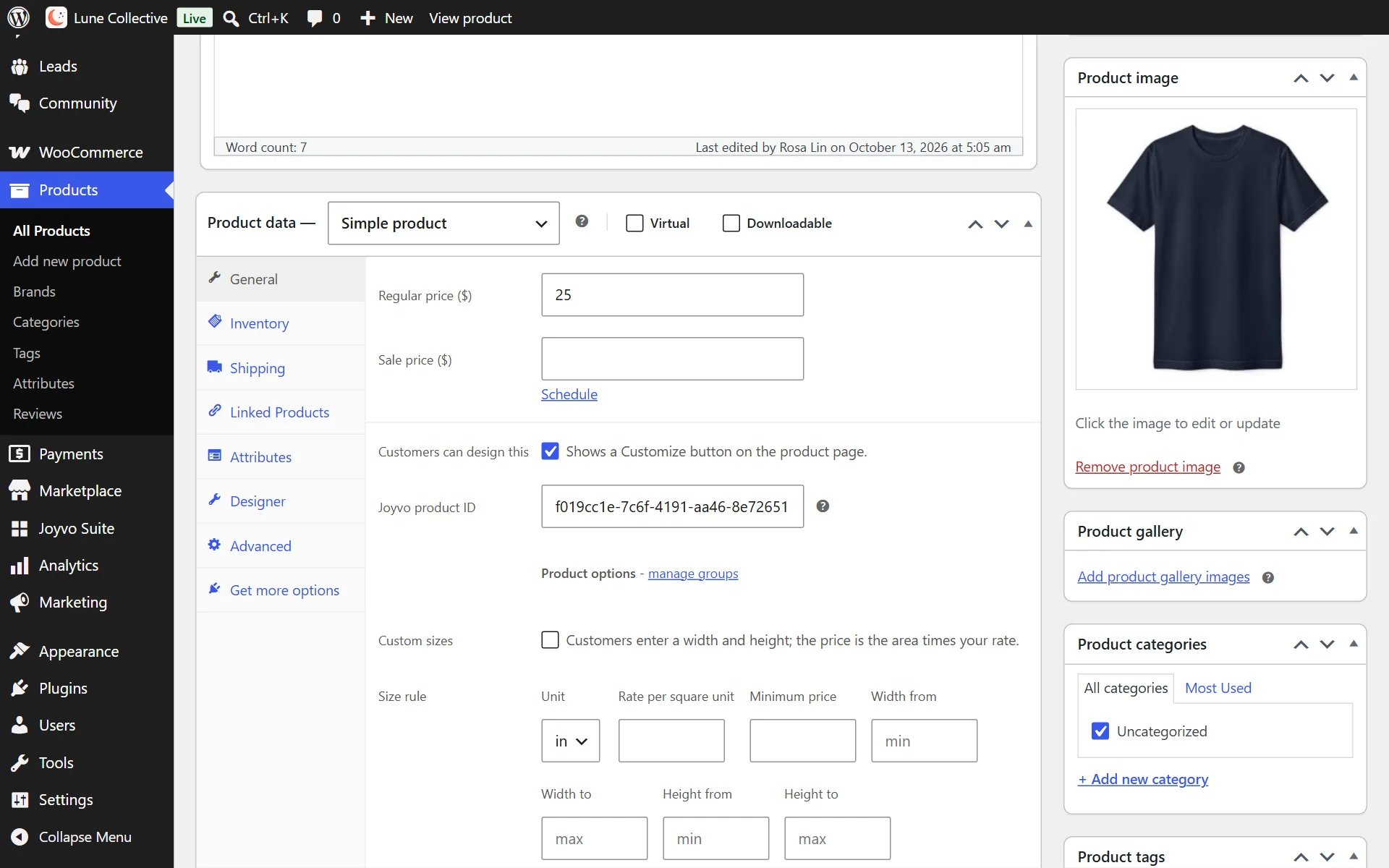Collapse the Product data panel
This screenshot has width=1389, height=868.
pos(1028,224)
